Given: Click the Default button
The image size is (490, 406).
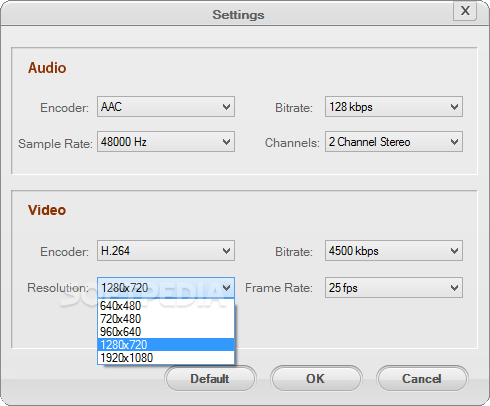Looking at the screenshot, I should click(x=210, y=379).
